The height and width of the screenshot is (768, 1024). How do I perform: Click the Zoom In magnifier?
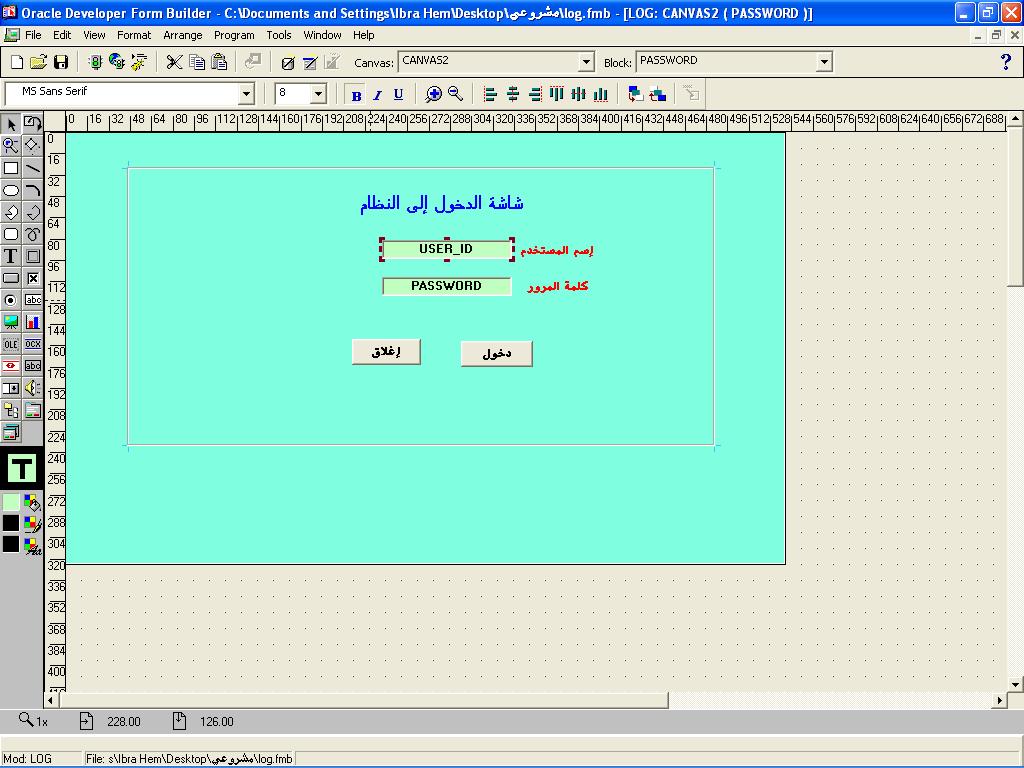coord(433,94)
